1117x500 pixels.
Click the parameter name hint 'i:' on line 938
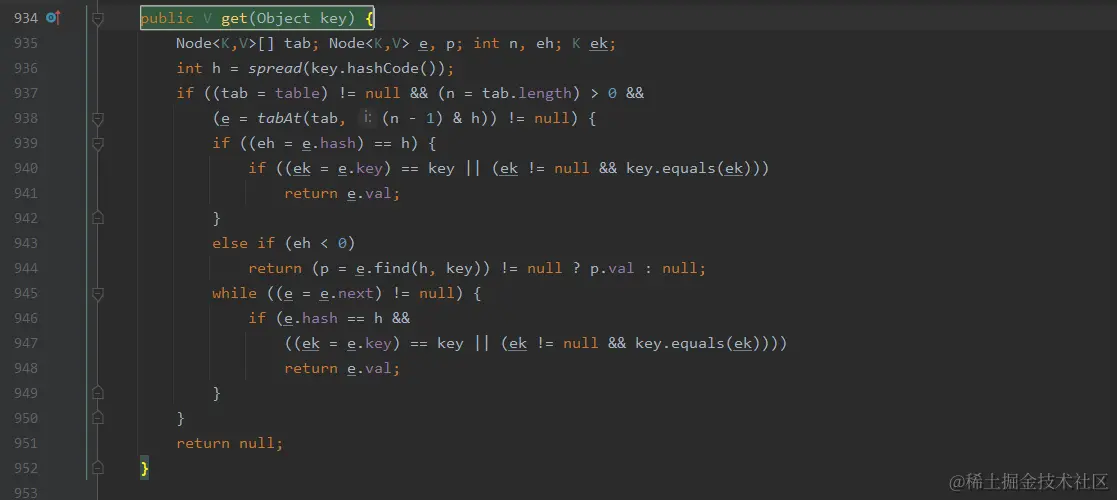tap(368, 118)
